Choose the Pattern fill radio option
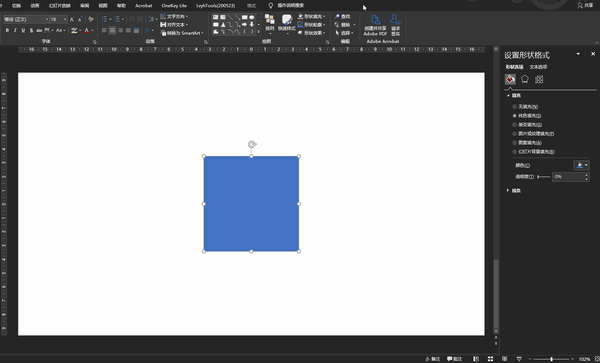Image resolution: width=600 pixels, height=363 pixels. pyautogui.click(x=515, y=143)
